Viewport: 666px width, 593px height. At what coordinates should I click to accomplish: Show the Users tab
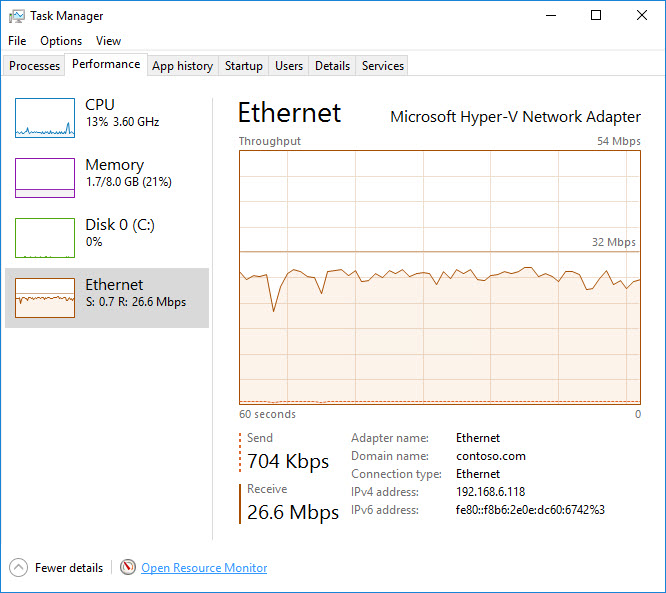[289, 66]
